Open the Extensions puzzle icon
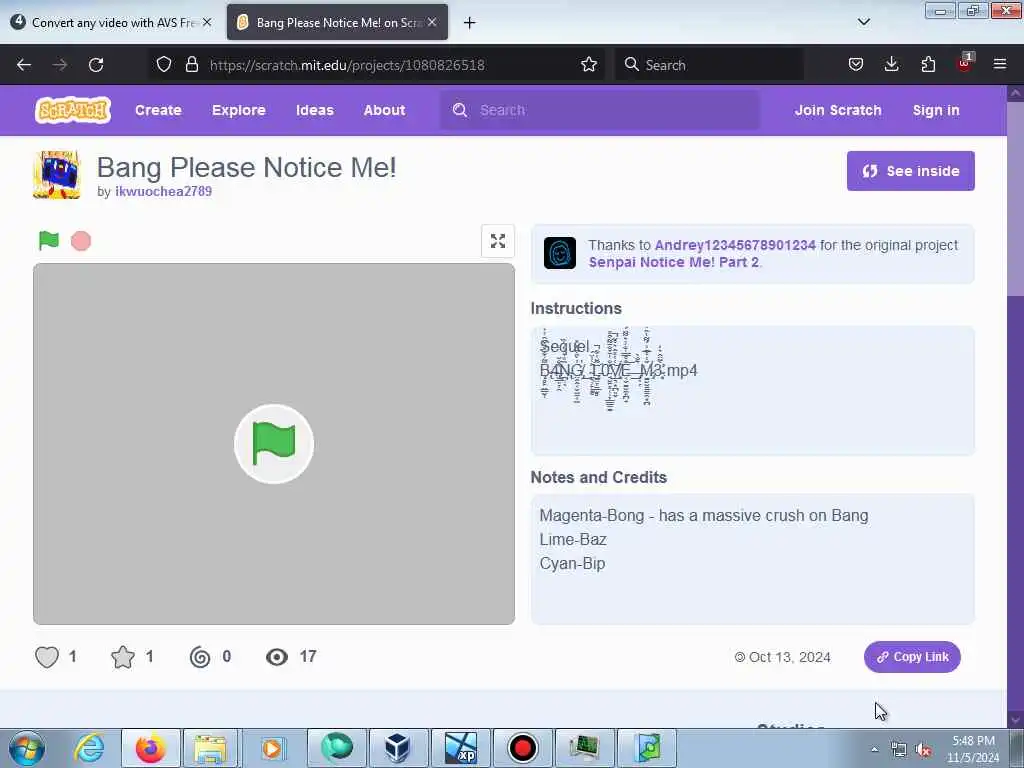Screen dimensions: 1024x768 [x=928, y=64]
